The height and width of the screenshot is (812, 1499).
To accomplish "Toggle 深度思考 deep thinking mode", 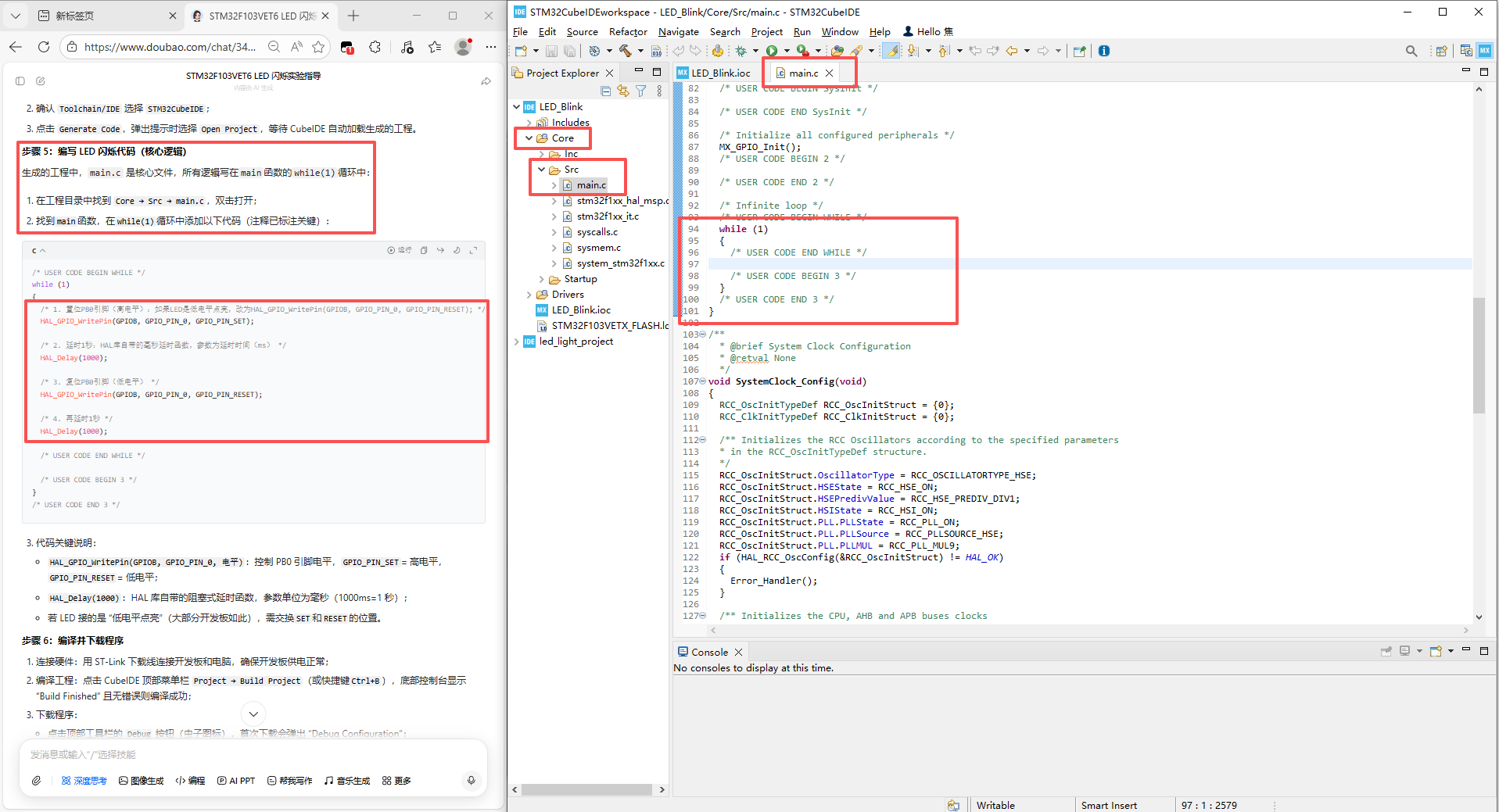I will point(84,780).
